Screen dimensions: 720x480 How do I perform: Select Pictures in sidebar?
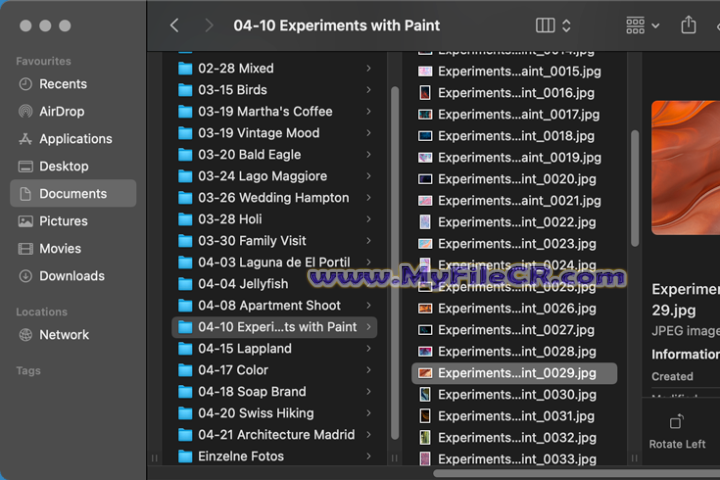click(x=73, y=221)
